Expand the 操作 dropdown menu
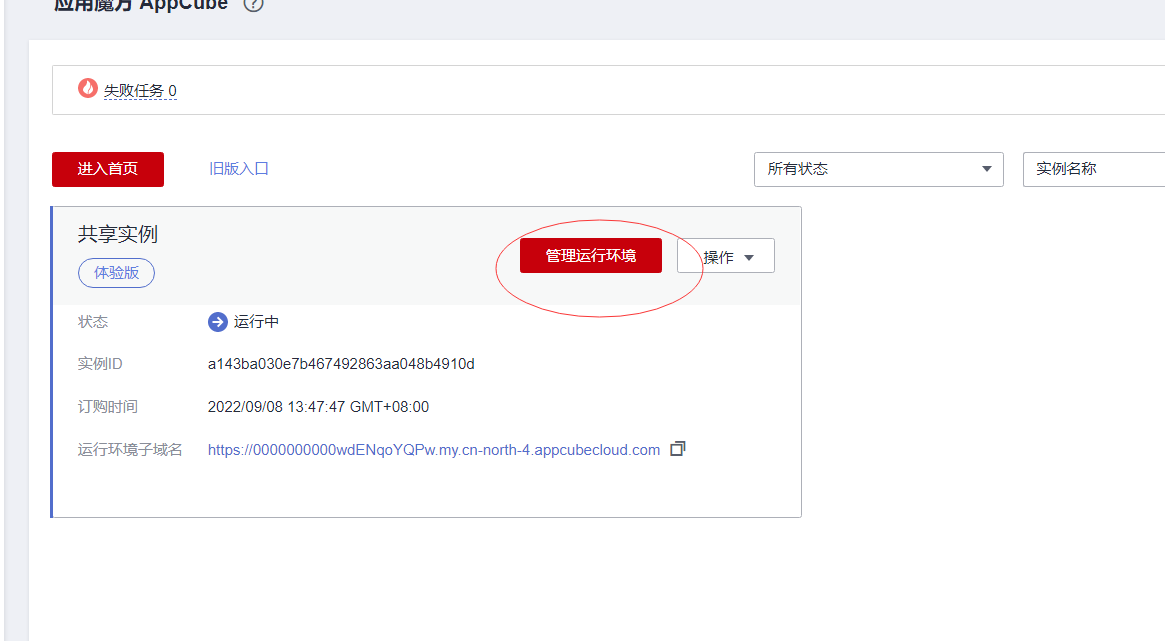 tap(726, 256)
